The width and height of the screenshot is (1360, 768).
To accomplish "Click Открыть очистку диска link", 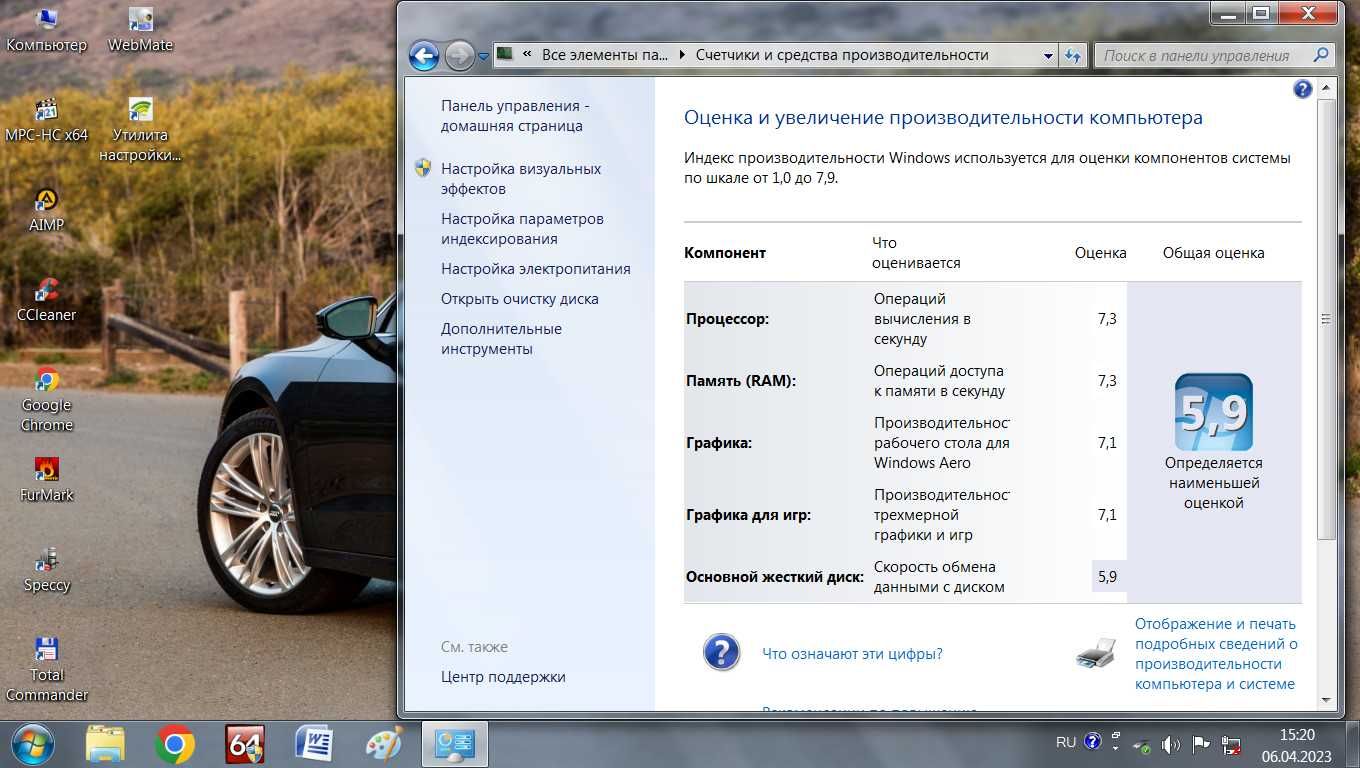I will coord(520,299).
